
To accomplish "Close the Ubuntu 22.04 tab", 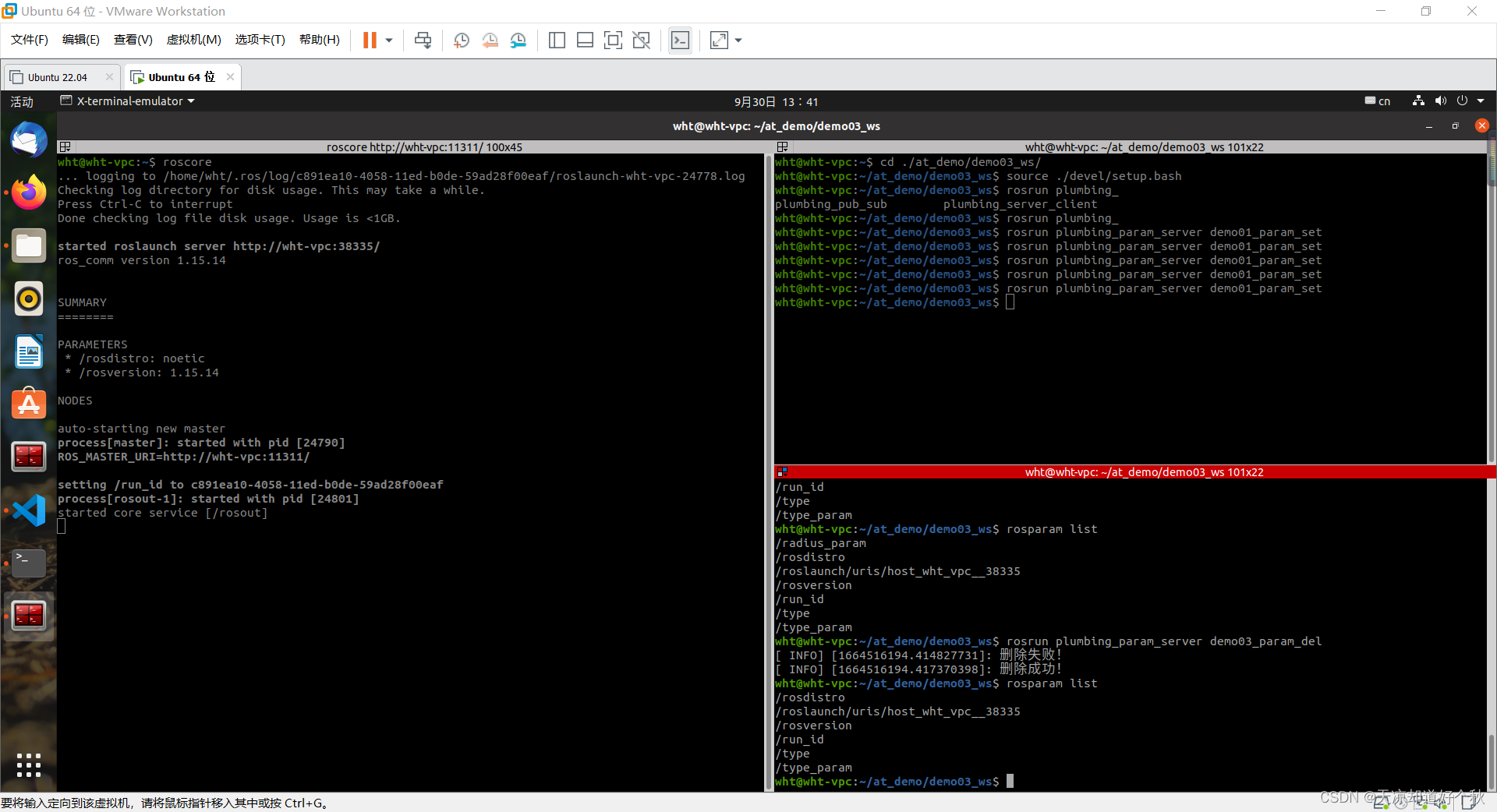I will (x=109, y=76).
